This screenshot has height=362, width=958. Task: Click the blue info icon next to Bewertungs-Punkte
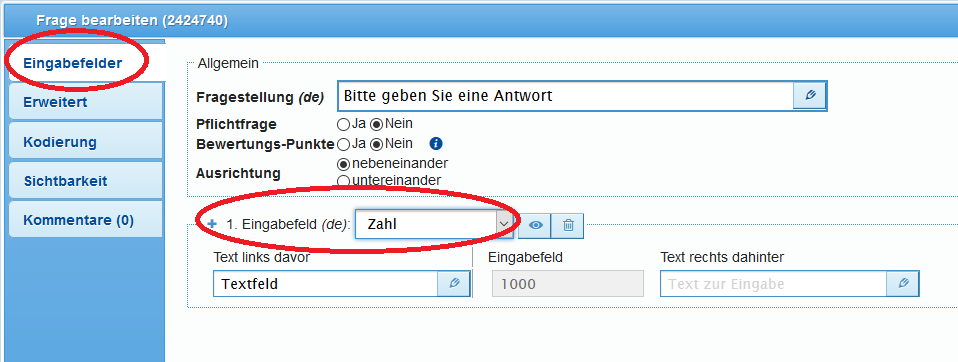pyautogui.click(x=436, y=144)
